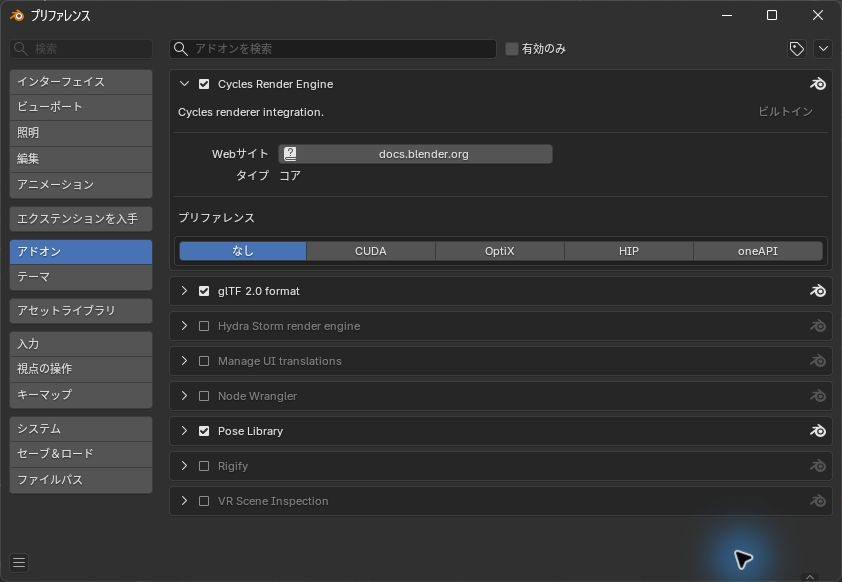842x582 pixels.
Task: Open the hamburger menu at bottom left
Action: pyautogui.click(x=19, y=562)
